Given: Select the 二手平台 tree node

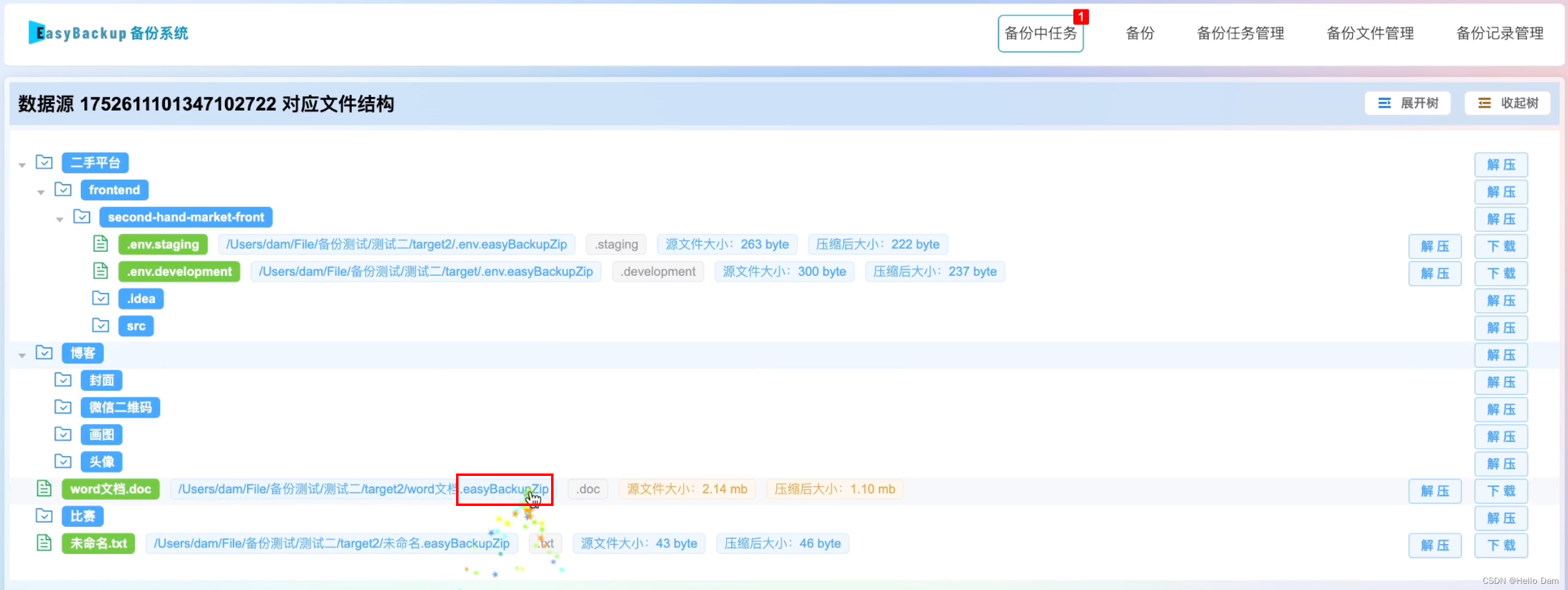Looking at the screenshot, I should click(x=95, y=163).
